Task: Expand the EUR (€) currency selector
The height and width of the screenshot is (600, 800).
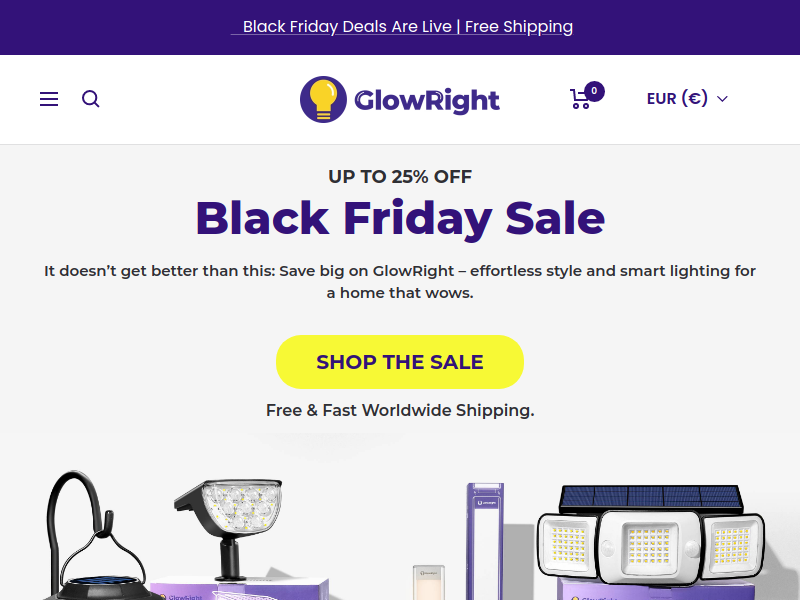Action: click(687, 98)
